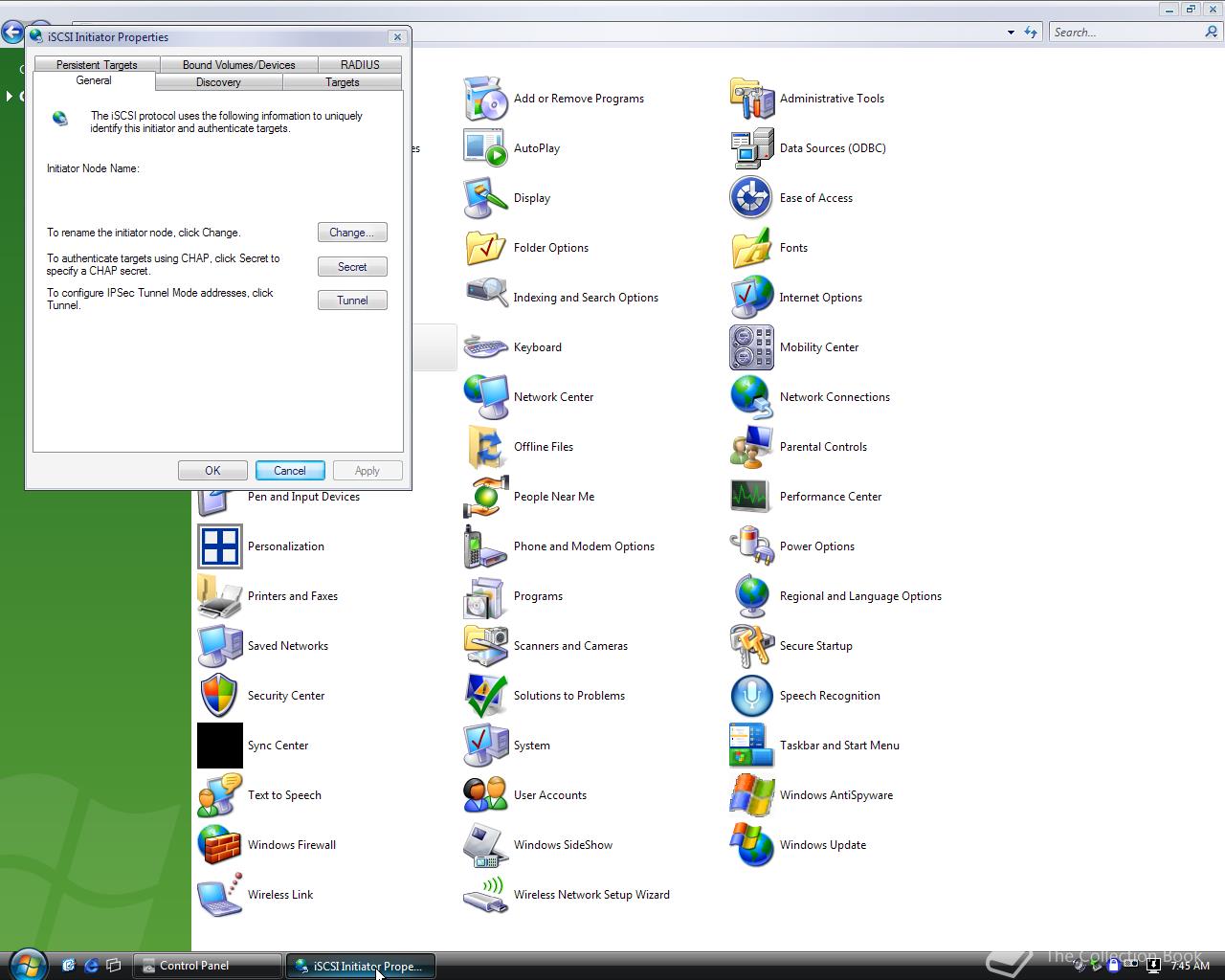The image size is (1225, 980).
Task: Open the Windows AntiSpyware icon
Action: pos(752,795)
